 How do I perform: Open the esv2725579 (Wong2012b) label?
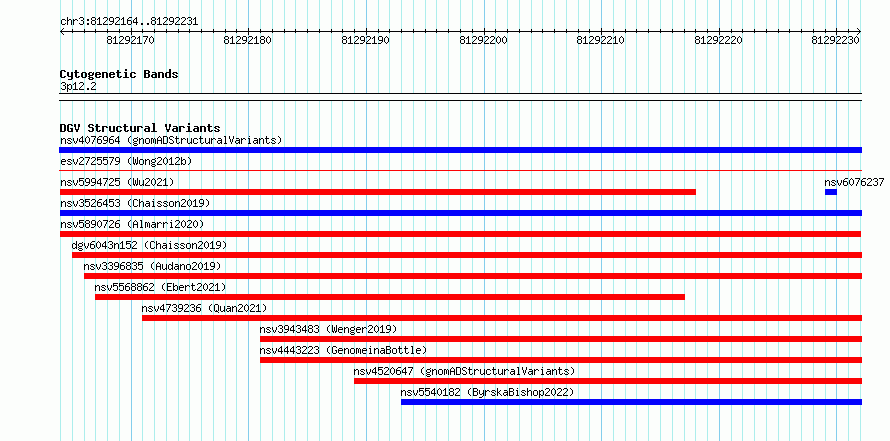pyautogui.click(x=126, y=161)
